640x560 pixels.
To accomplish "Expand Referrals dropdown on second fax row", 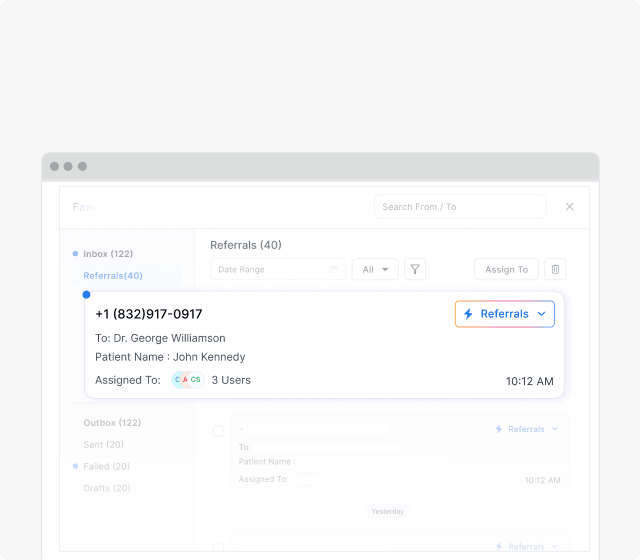I will pos(555,429).
